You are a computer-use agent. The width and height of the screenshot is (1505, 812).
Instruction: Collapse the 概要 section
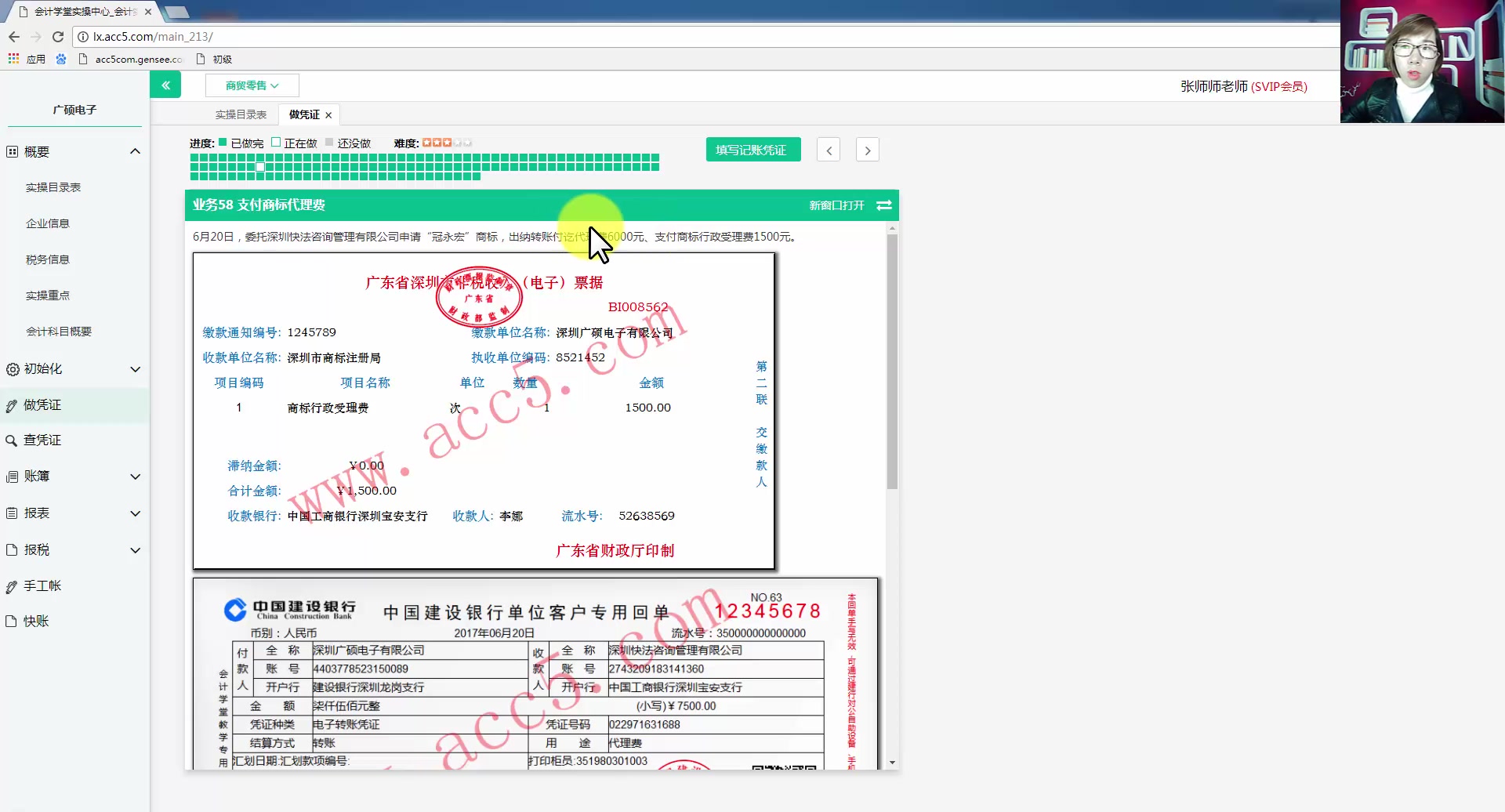[135, 151]
